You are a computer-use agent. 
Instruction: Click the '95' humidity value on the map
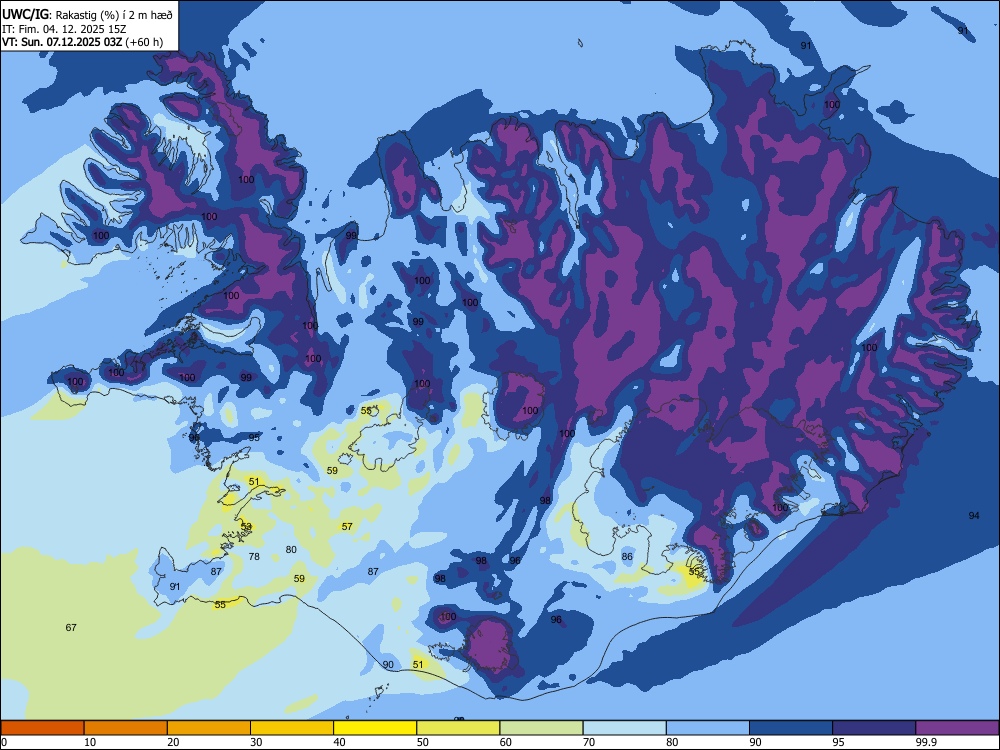pos(254,438)
